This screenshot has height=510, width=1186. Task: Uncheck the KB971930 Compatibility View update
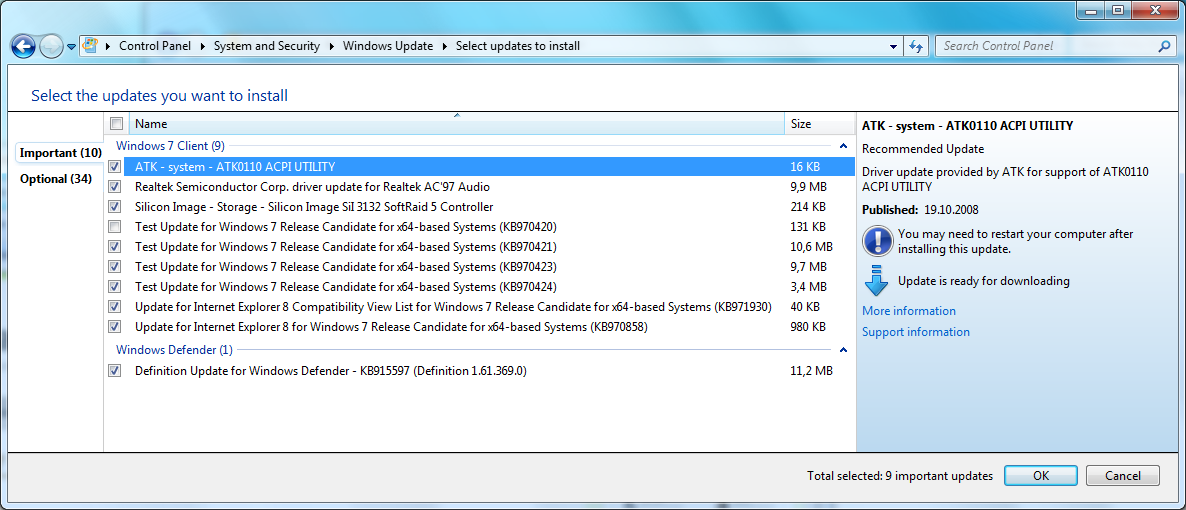tap(115, 307)
